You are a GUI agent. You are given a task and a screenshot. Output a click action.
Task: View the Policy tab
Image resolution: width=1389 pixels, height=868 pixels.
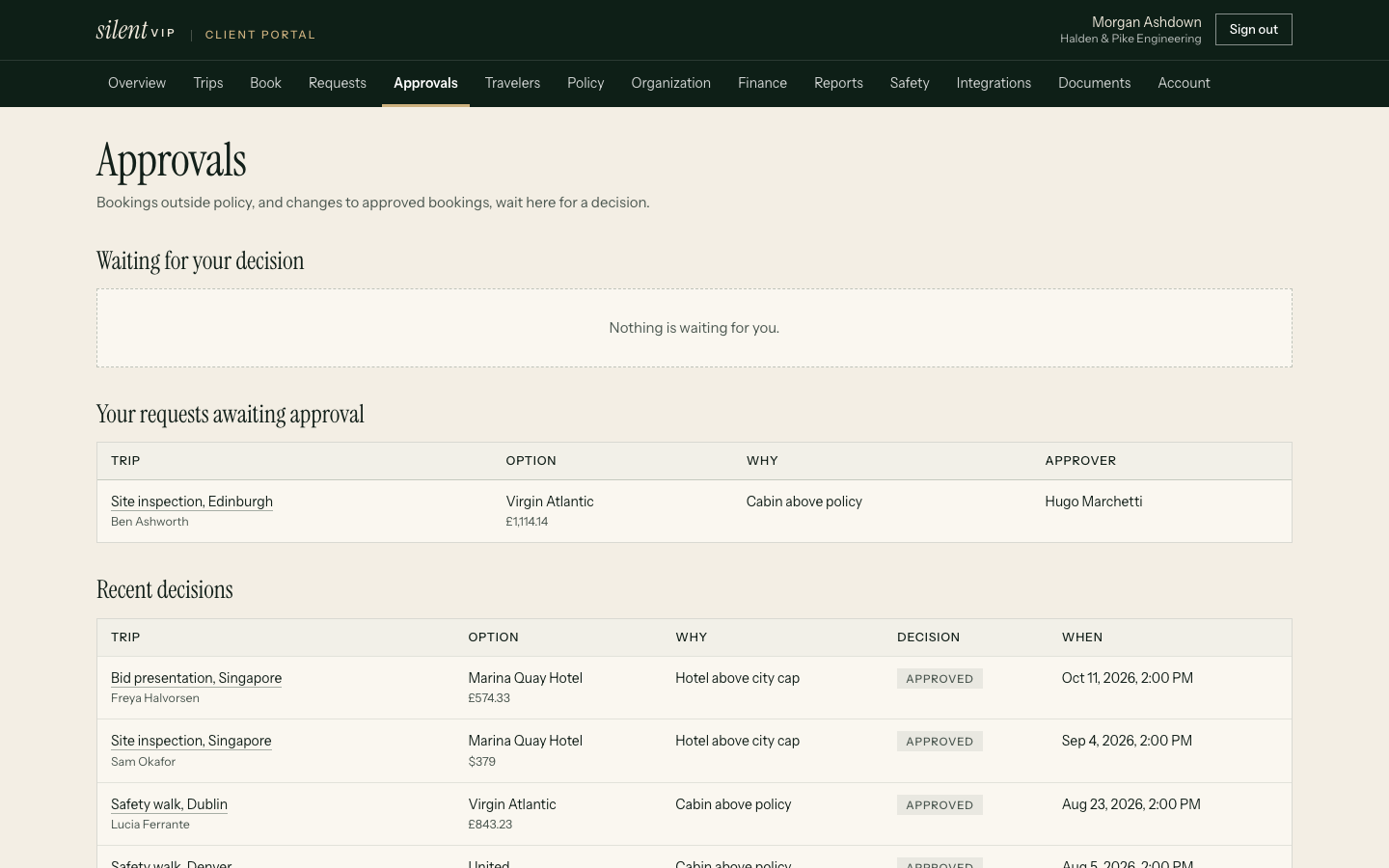click(x=586, y=83)
